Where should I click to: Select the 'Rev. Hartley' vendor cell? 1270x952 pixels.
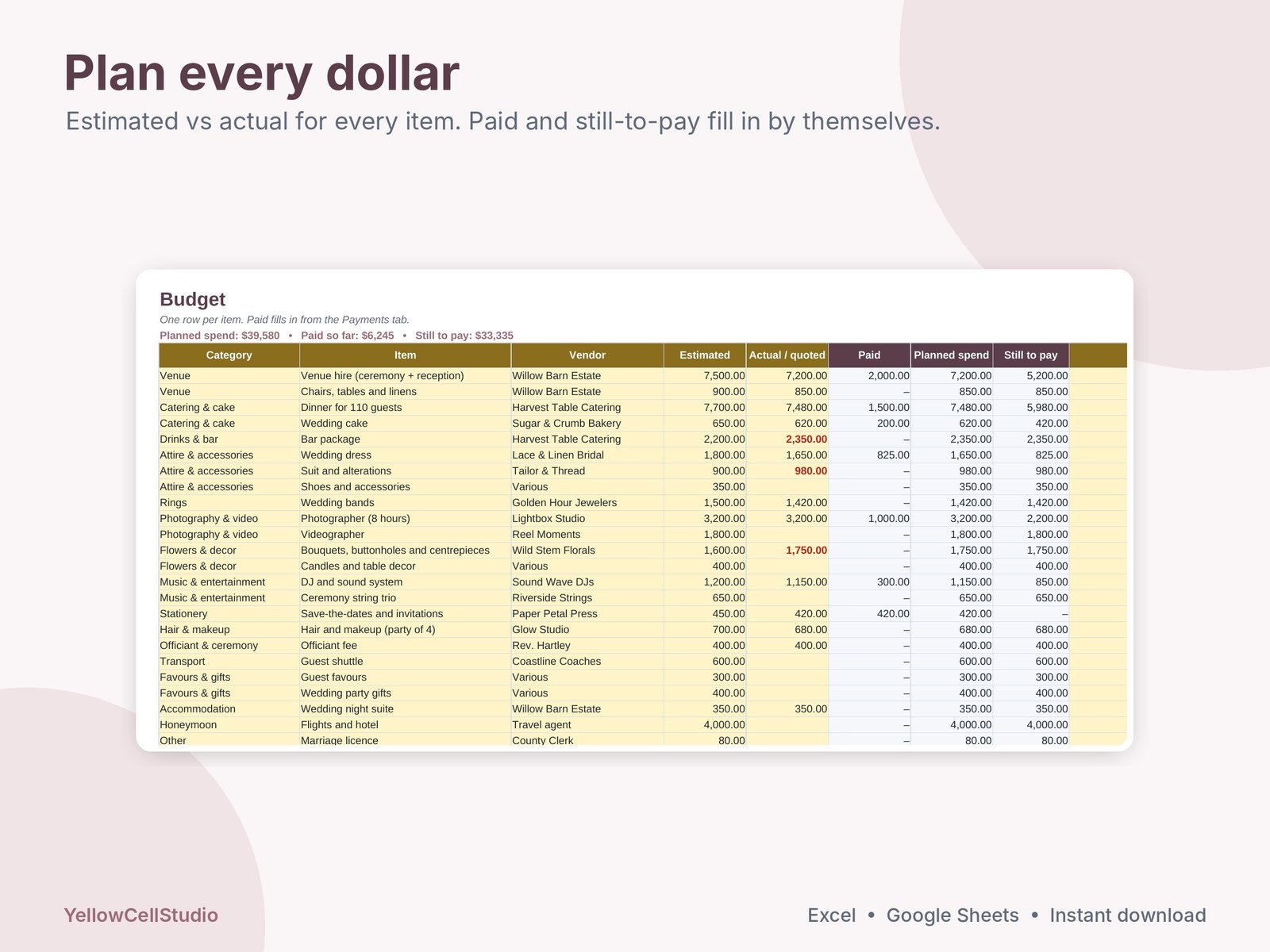[x=587, y=646]
